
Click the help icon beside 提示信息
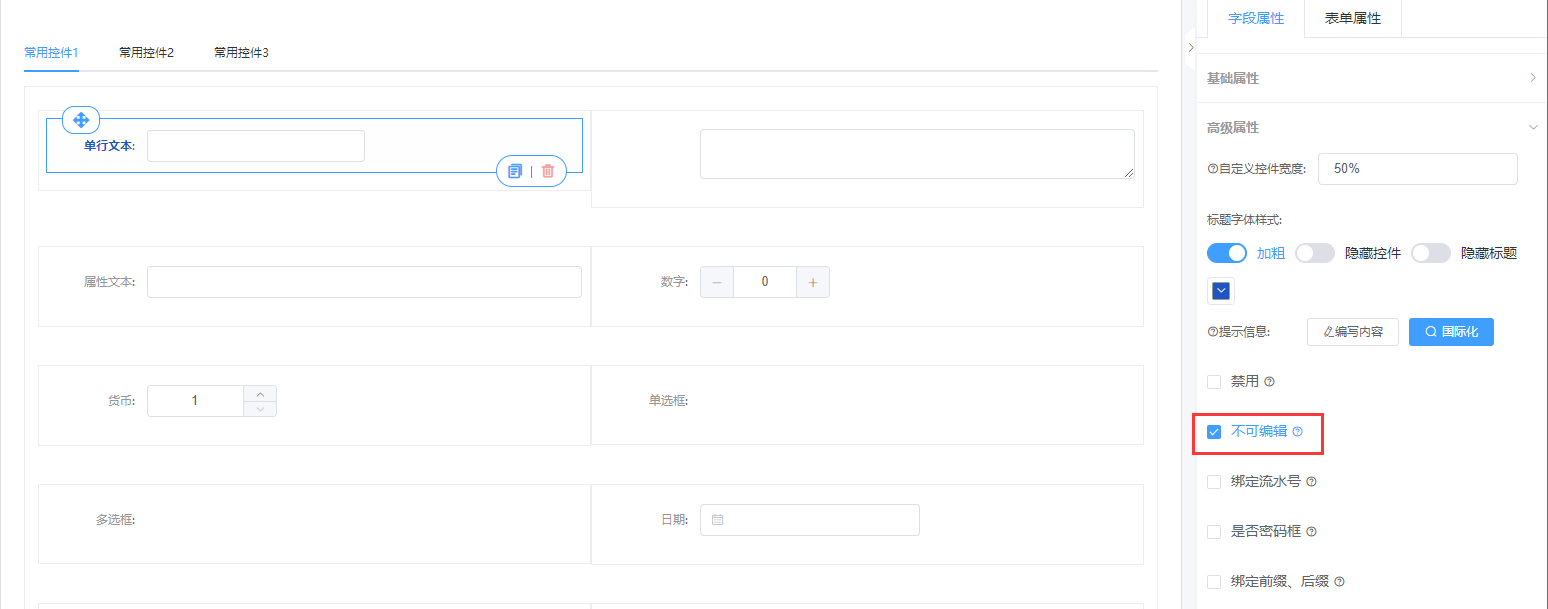point(1213,332)
